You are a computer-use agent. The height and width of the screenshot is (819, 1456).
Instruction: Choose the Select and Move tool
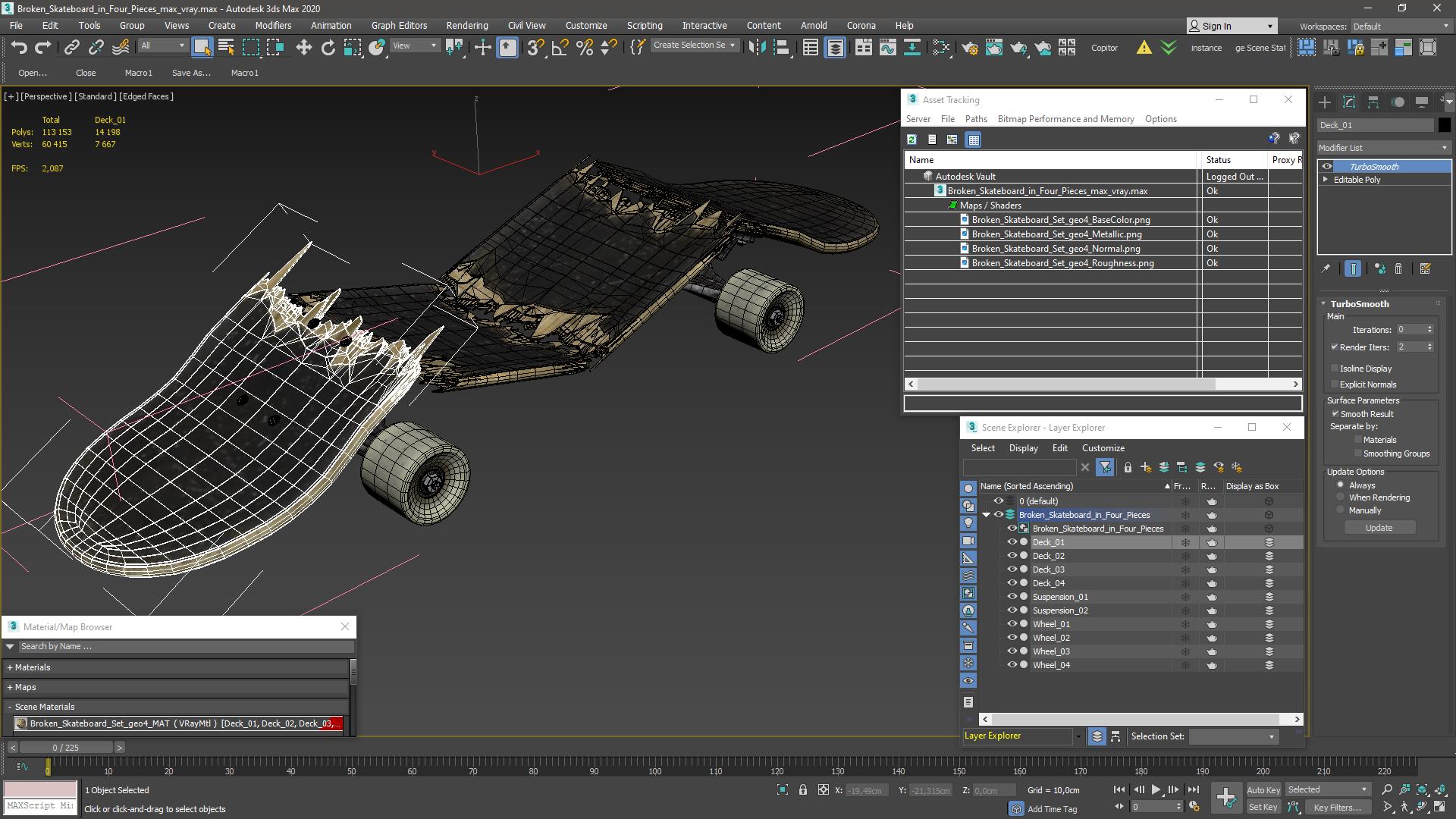303,48
